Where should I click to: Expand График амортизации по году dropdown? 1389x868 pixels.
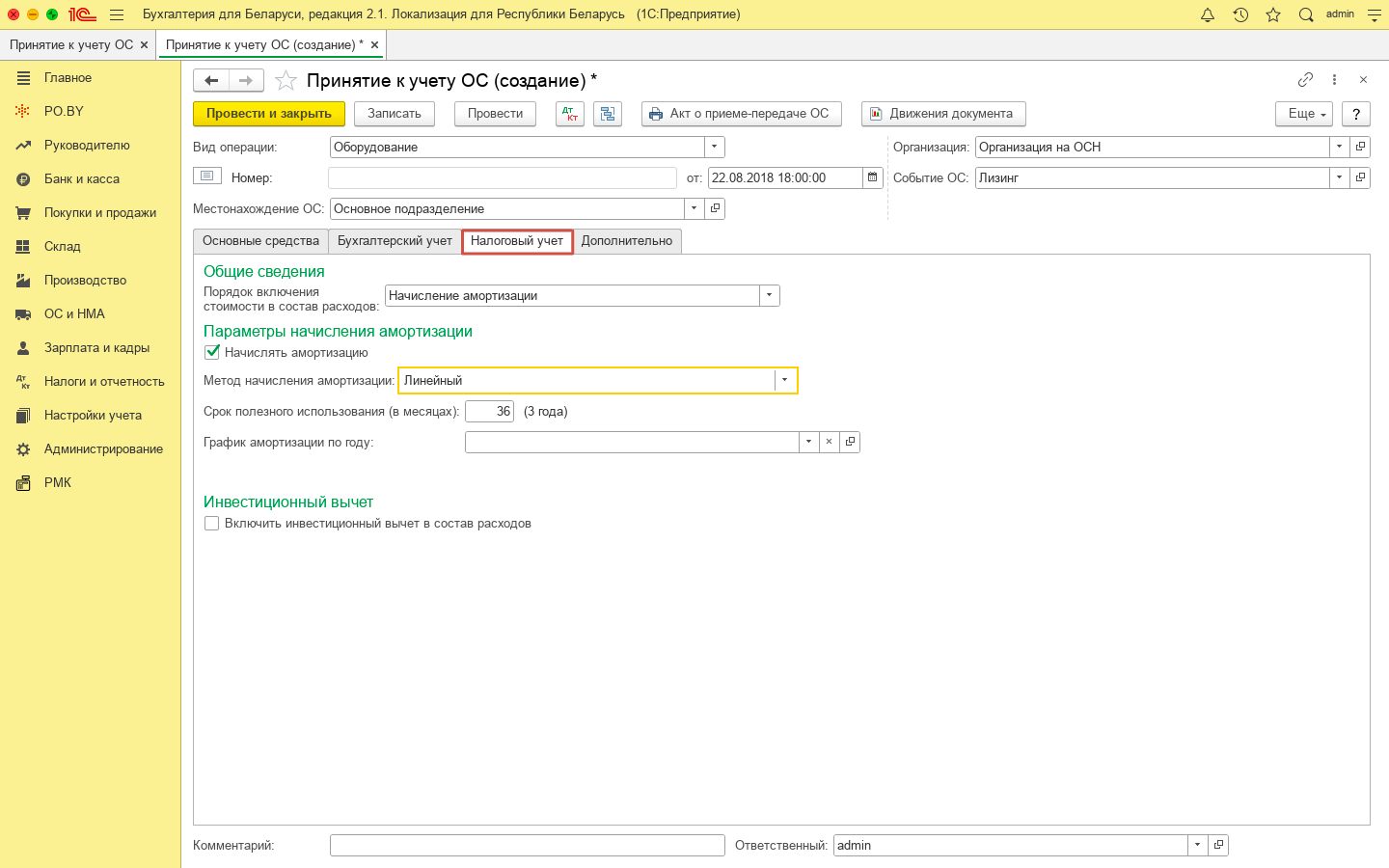(808, 442)
